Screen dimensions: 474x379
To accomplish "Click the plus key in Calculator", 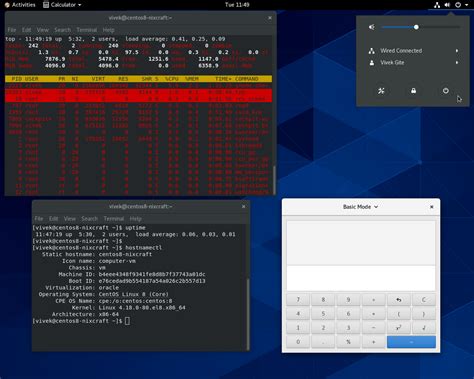I will (x=373, y=342).
